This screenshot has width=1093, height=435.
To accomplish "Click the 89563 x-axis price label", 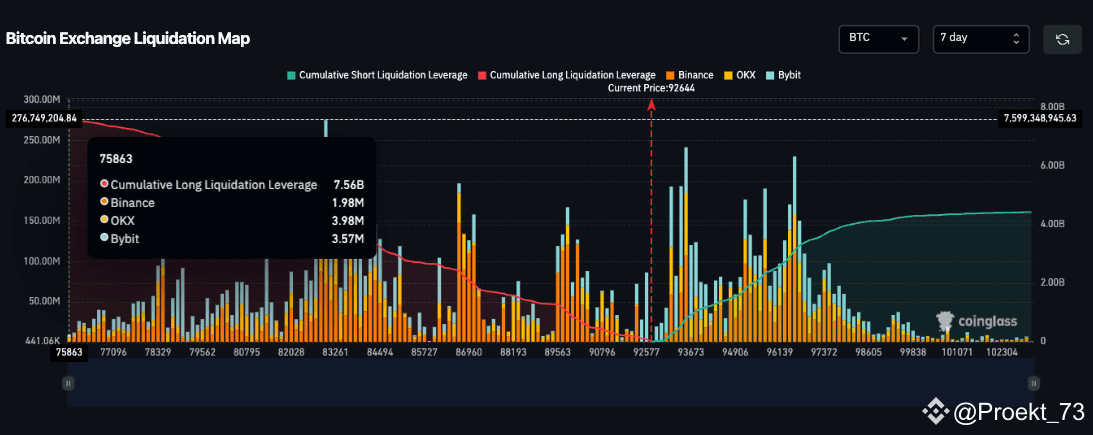I will click(558, 353).
